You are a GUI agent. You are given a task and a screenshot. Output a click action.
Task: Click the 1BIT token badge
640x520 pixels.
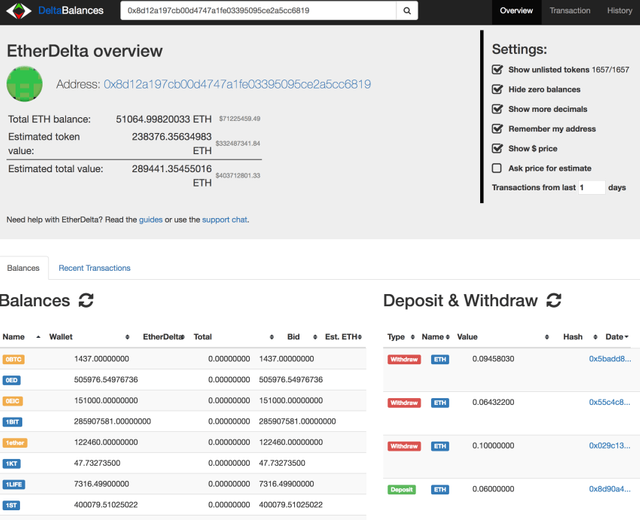[13, 422]
